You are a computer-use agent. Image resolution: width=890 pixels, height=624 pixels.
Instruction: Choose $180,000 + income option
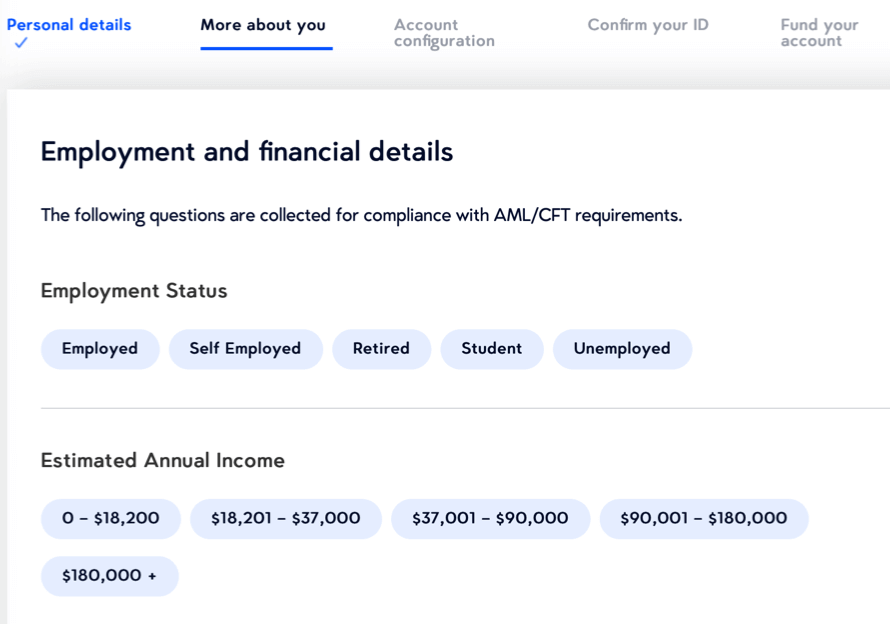click(109, 576)
